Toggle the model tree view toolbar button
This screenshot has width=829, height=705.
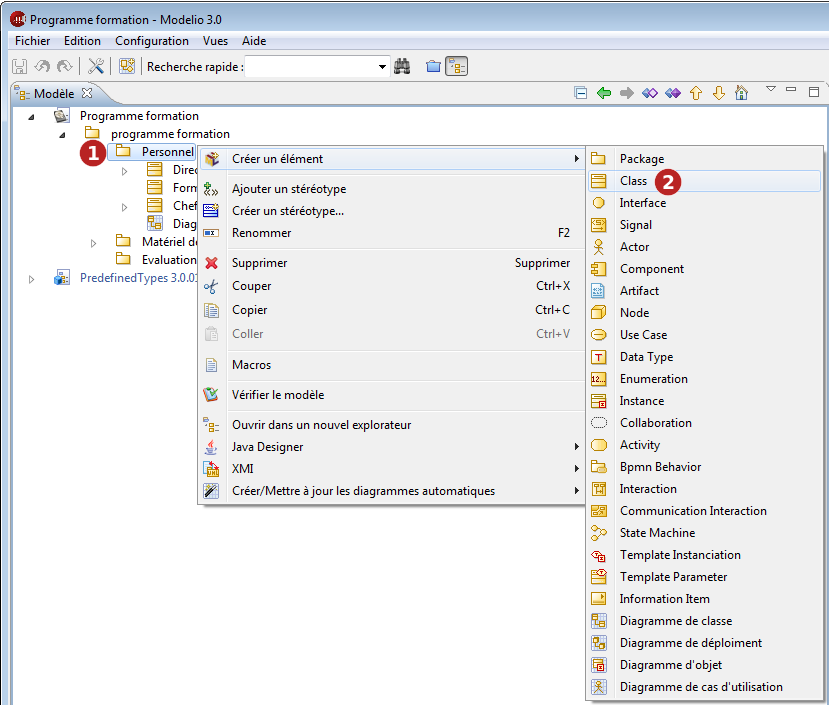457,67
